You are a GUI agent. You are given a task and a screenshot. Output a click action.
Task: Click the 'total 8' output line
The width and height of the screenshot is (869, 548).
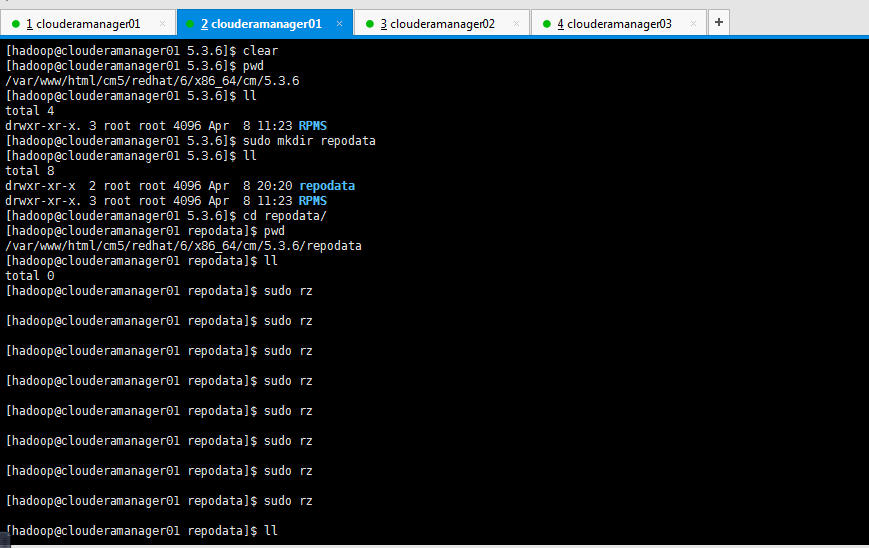tap(30, 171)
